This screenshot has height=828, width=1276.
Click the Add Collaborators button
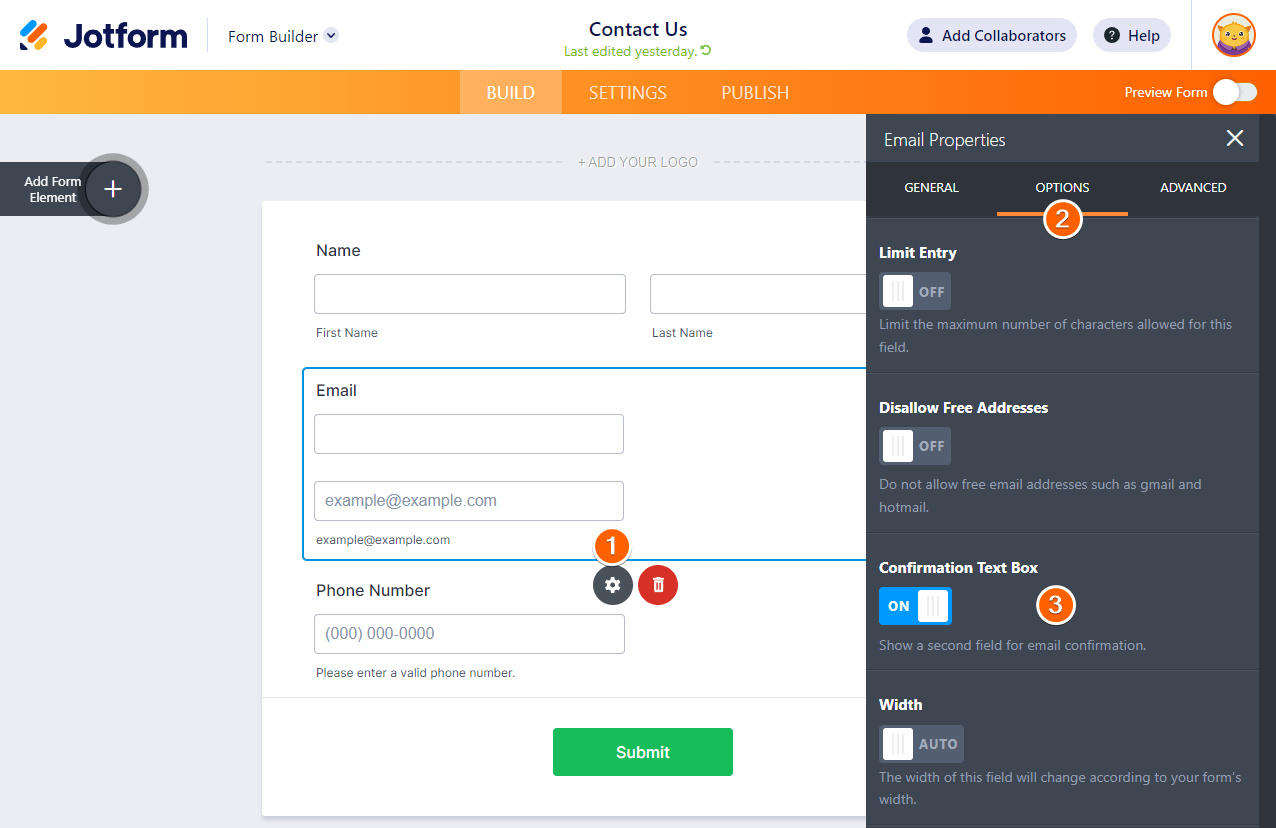[991, 36]
